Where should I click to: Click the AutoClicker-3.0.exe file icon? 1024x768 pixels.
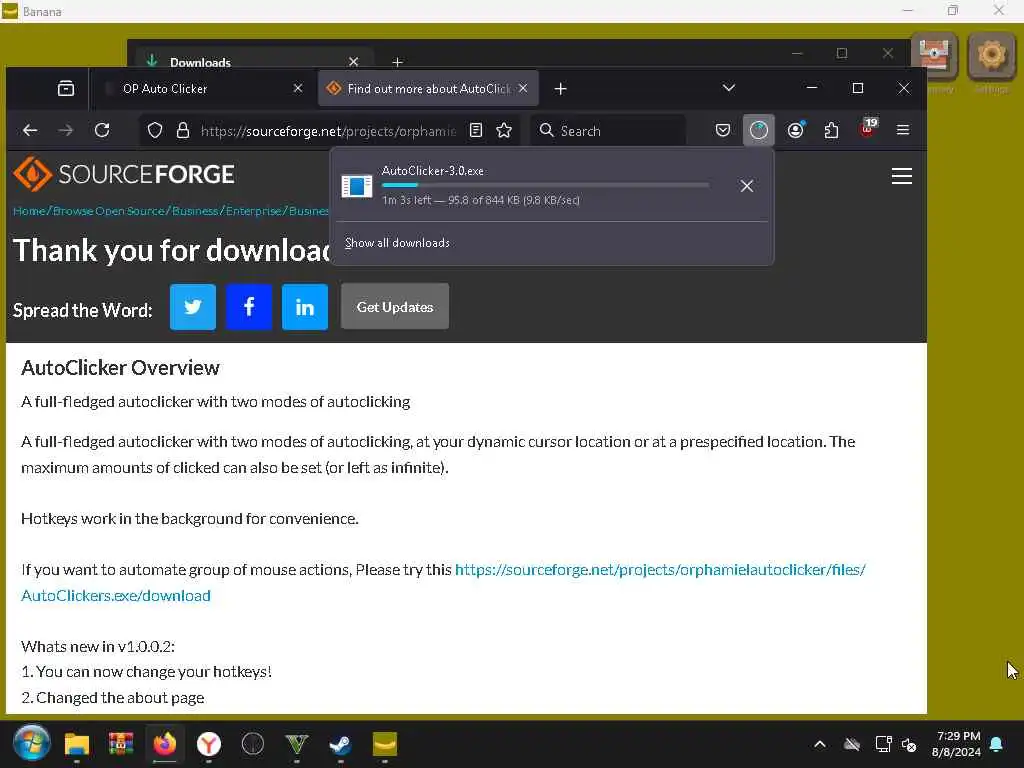pos(357,186)
